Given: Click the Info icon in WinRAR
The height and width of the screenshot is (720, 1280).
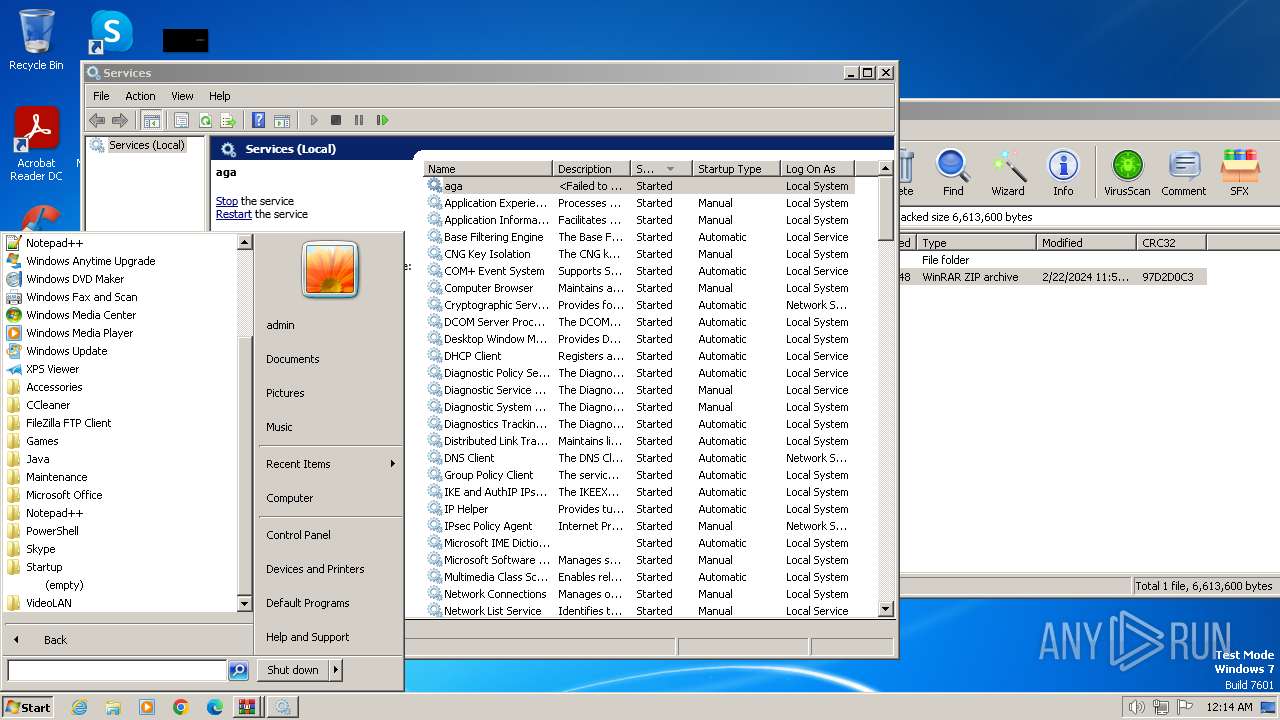Looking at the screenshot, I should 1063,173.
